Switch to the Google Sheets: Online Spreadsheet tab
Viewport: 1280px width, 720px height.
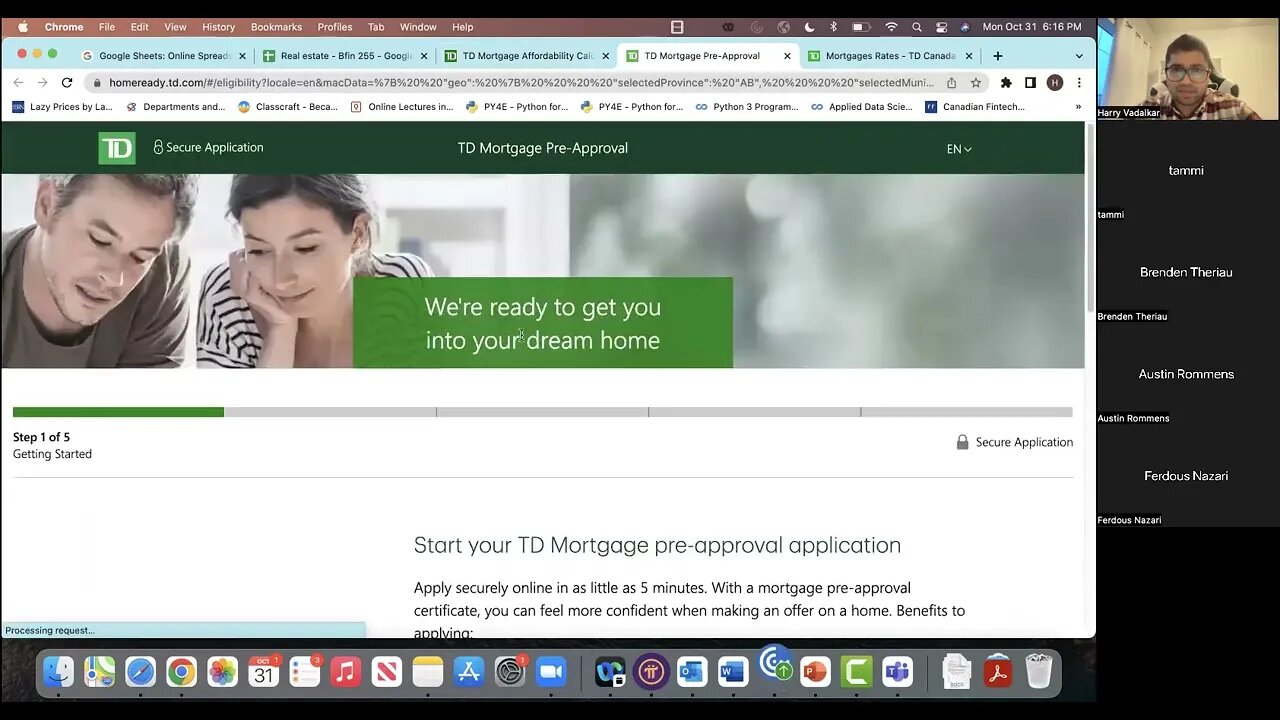164,56
